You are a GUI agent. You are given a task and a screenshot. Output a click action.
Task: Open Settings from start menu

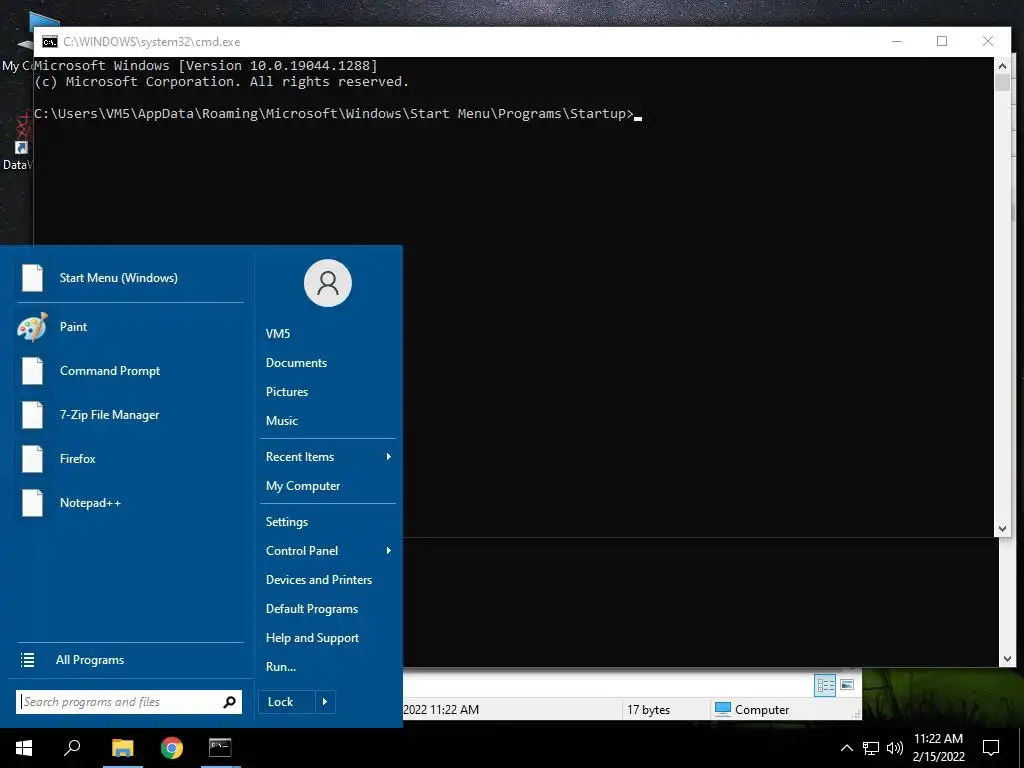(287, 522)
